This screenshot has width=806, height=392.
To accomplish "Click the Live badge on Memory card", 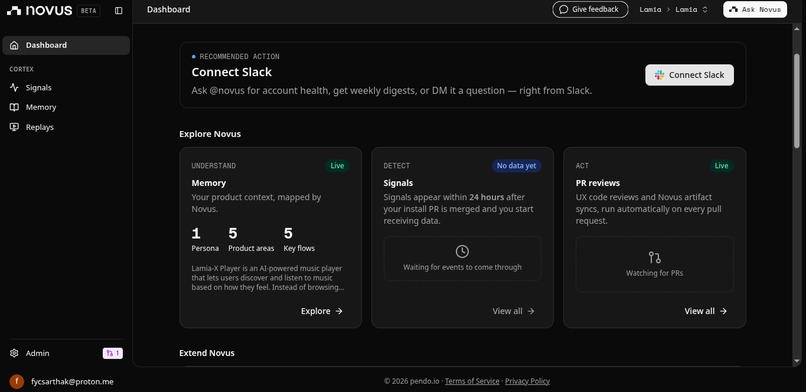I will click(337, 166).
